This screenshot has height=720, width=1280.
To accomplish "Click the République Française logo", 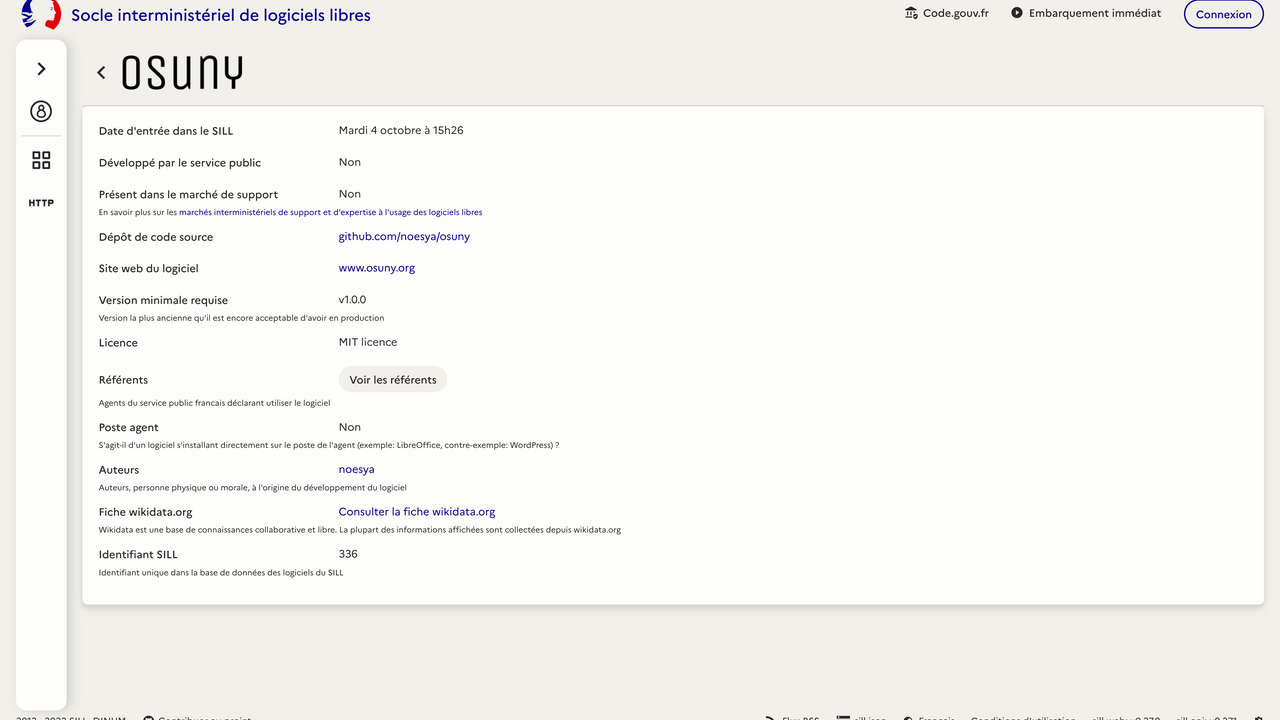I will click(x=41, y=14).
